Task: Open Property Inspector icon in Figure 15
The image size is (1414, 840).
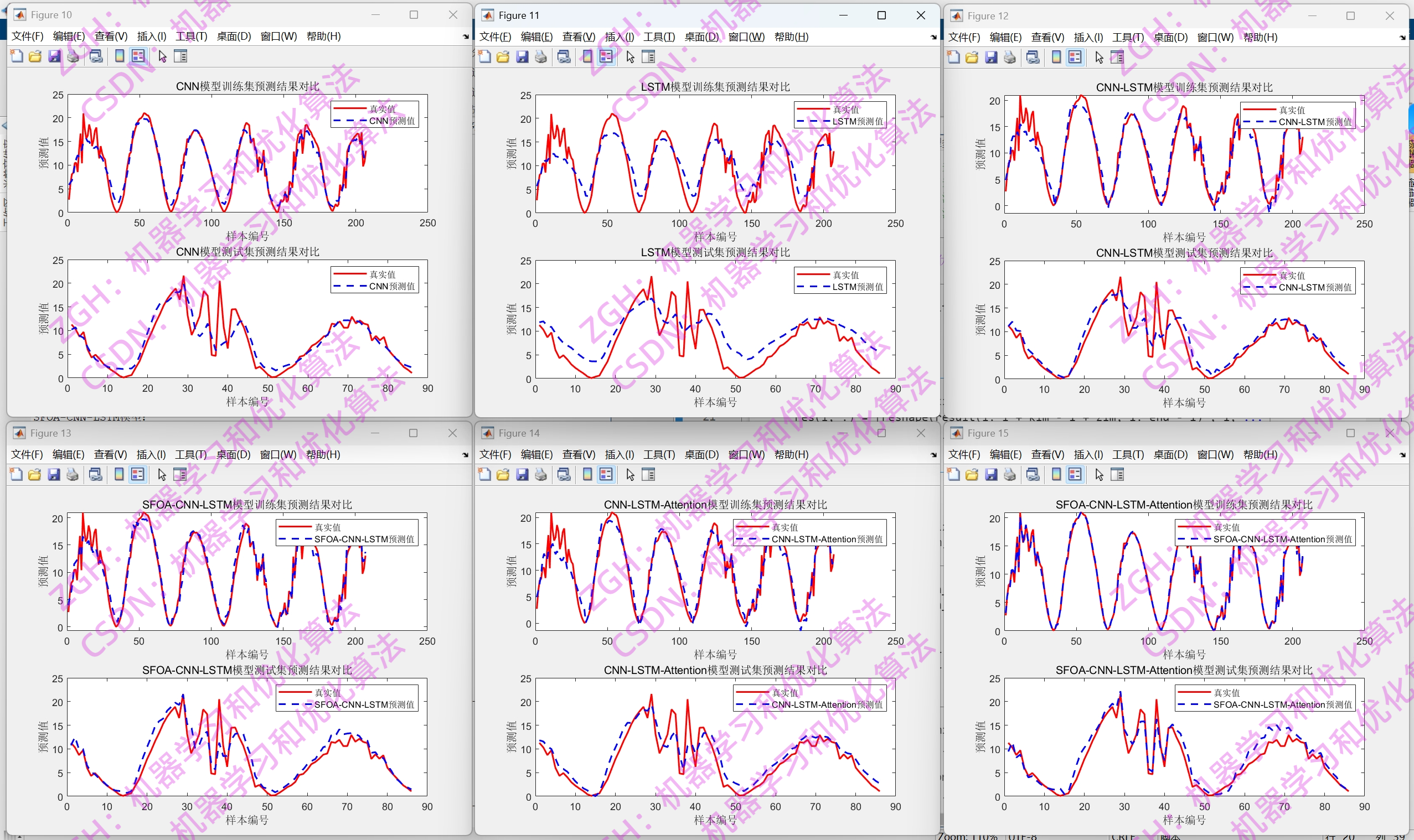Action: click(x=1117, y=474)
